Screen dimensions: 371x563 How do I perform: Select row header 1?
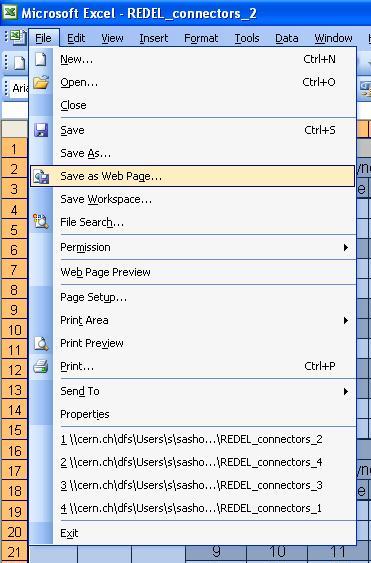coord(14,148)
